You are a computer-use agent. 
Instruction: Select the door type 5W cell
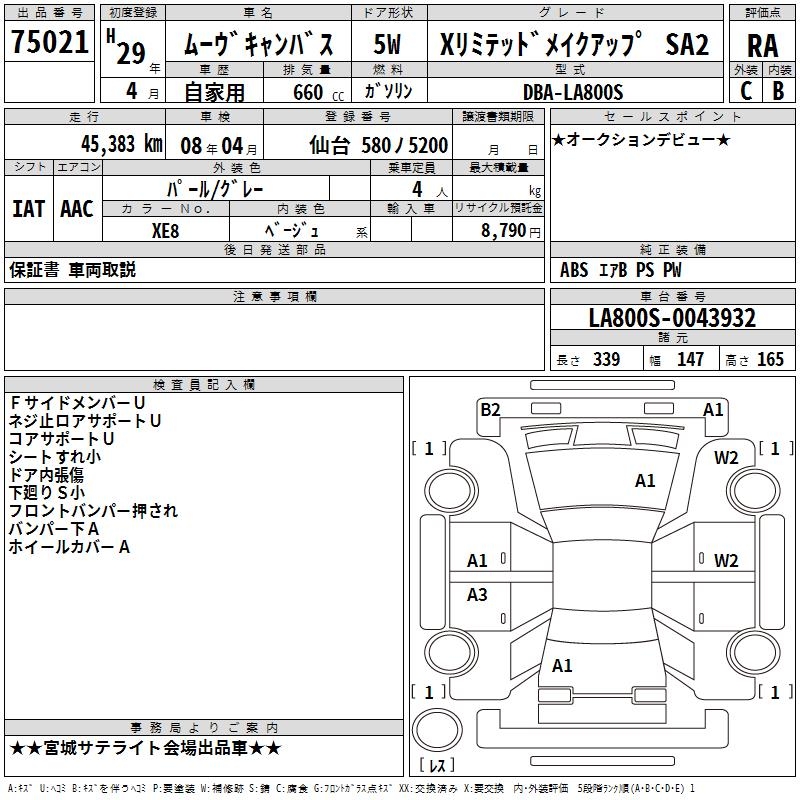(x=387, y=44)
